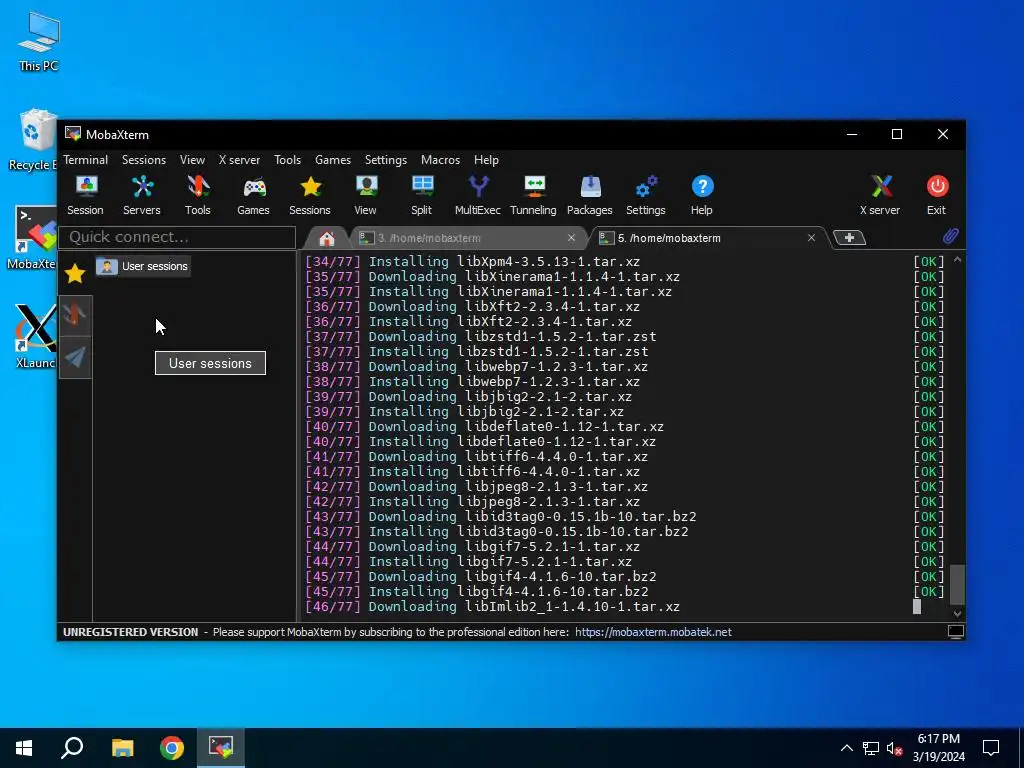Open the Sessions menu in menu bar

(144, 160)
